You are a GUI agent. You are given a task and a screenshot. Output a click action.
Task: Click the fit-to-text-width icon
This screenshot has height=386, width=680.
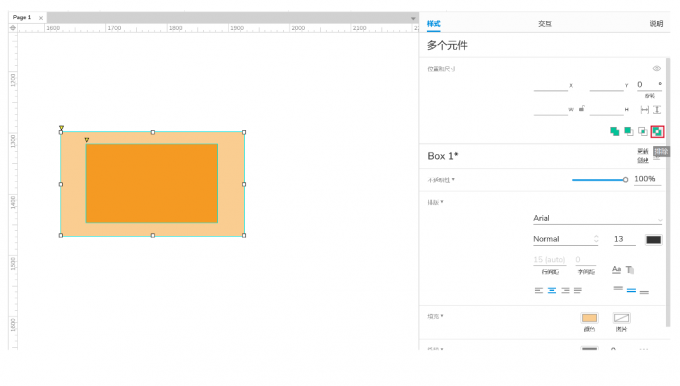pyautogui.click(x=645, y=110)
